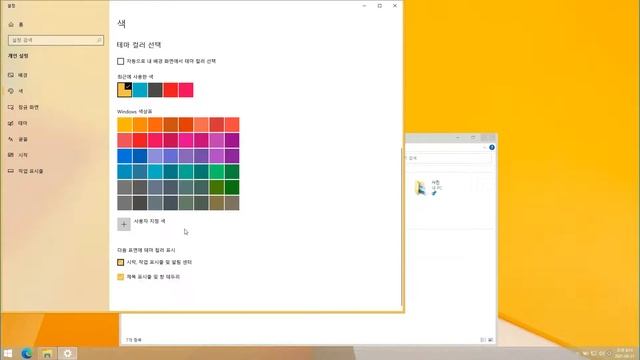Open the 배경 (Background) settings page

point(18,75)
